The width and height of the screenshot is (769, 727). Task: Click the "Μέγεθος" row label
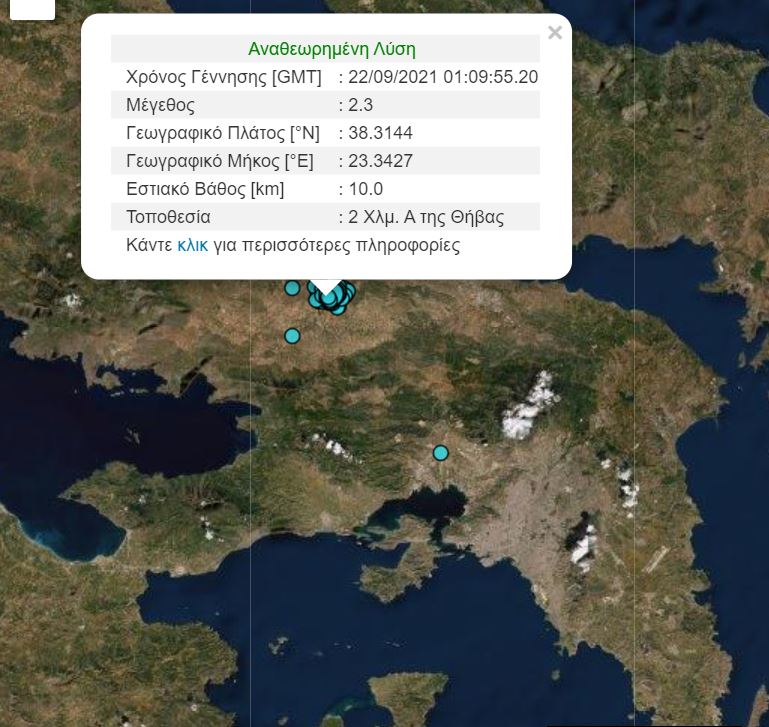(x=160, y=105)
